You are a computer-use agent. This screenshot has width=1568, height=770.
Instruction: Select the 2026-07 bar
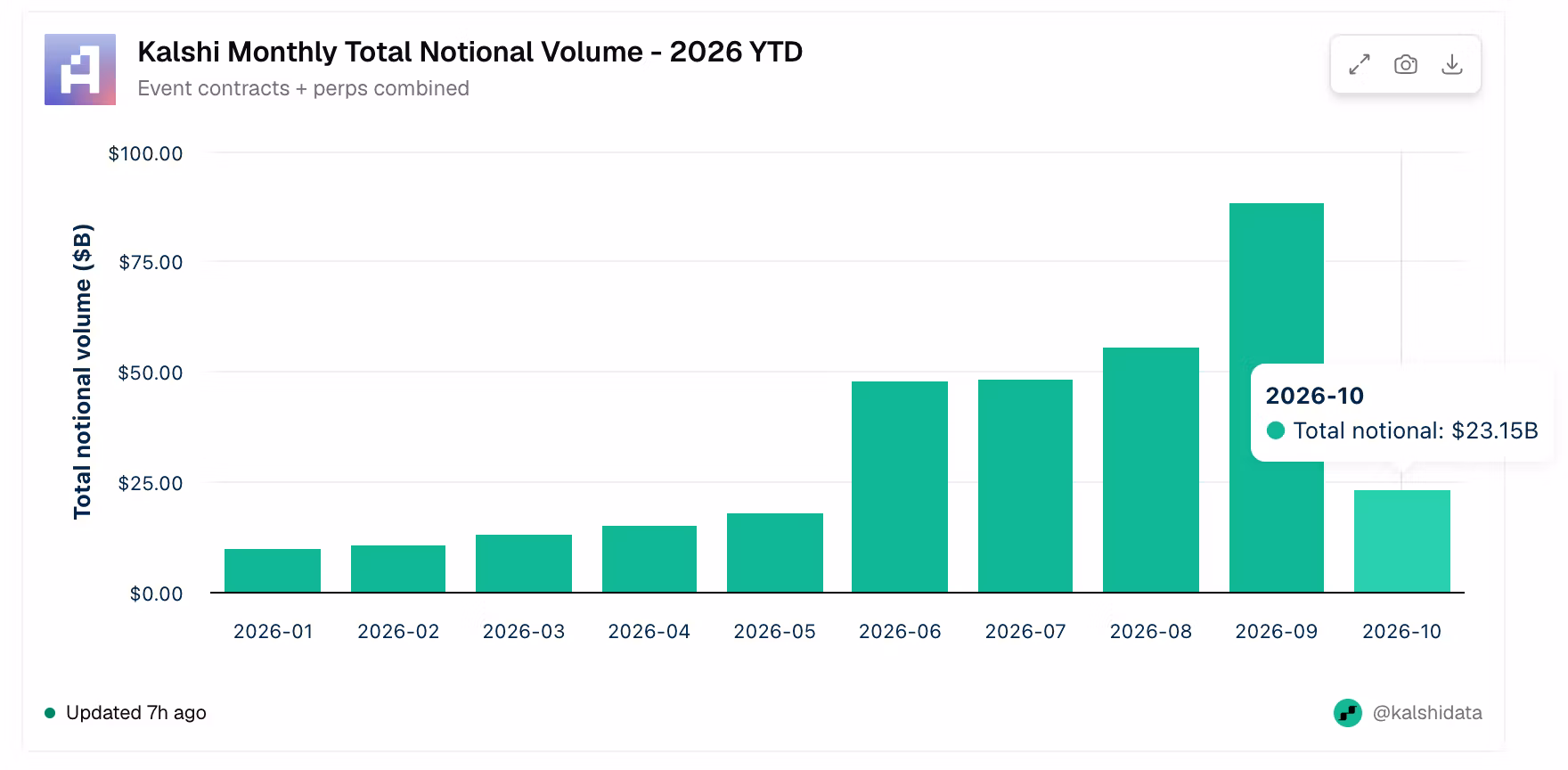tap(1025, 486)
